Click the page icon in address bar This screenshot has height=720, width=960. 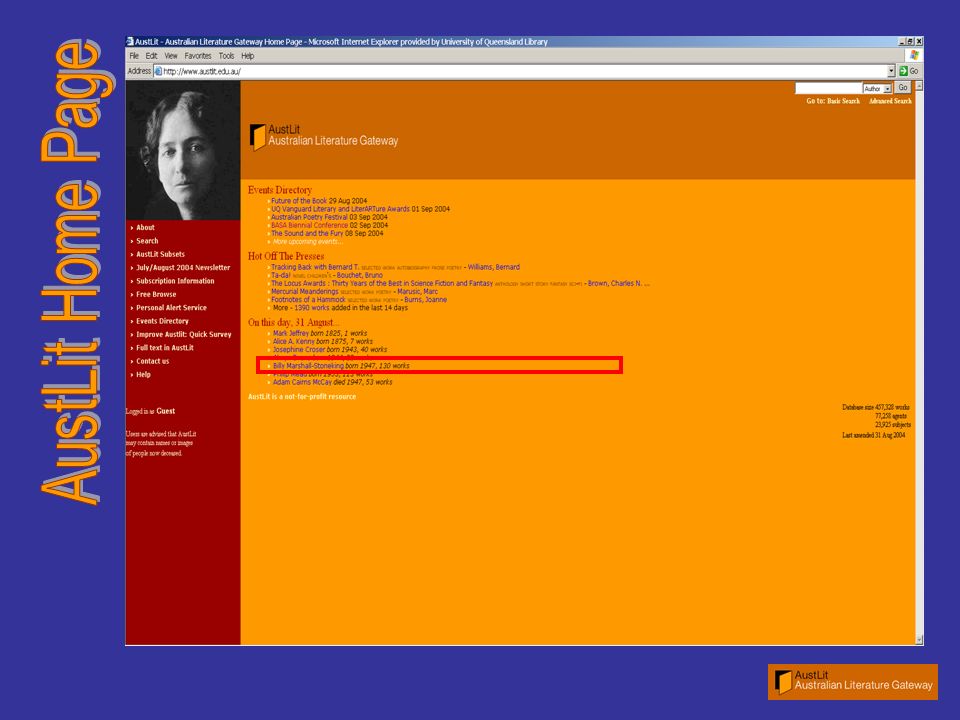pos(158,71)
